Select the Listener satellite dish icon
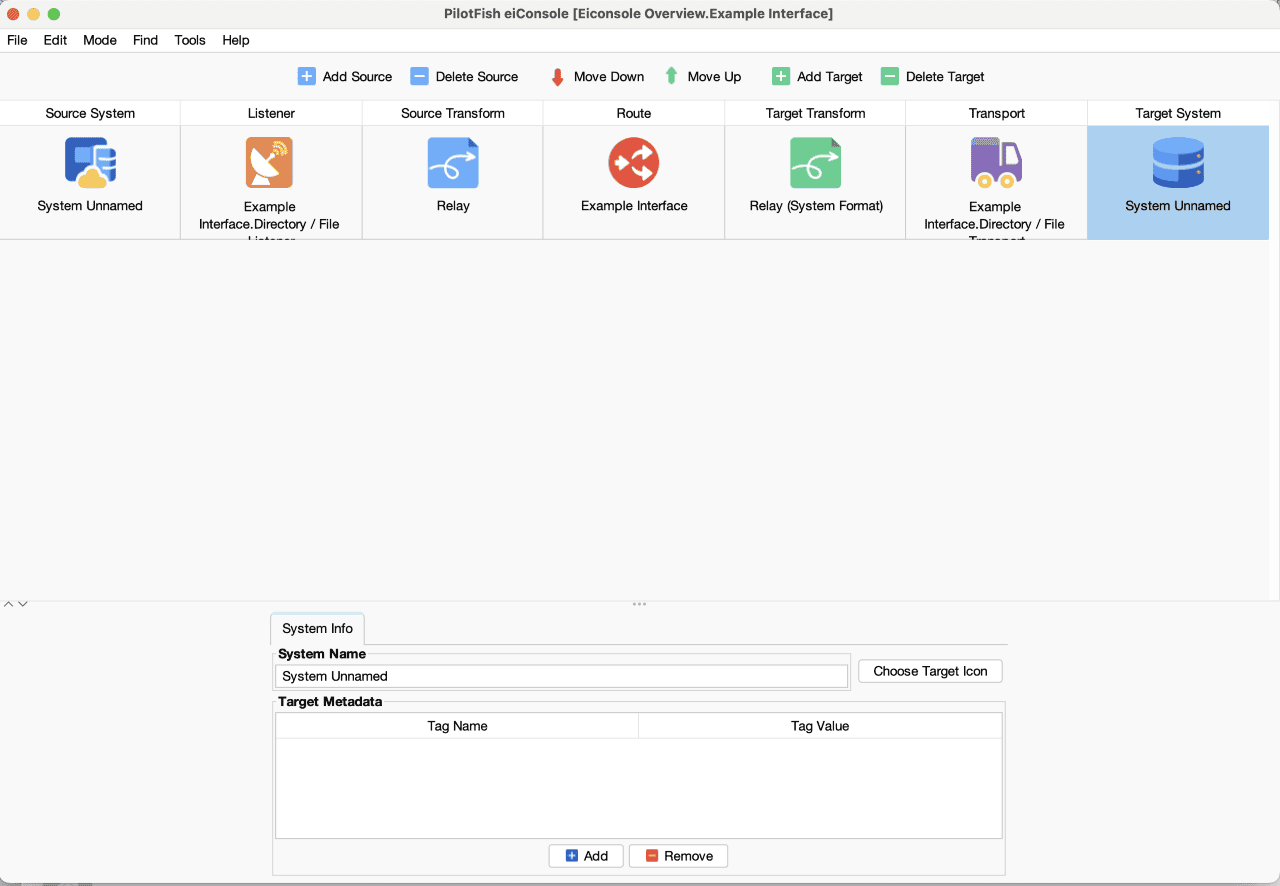The image size is (1280, 886). 270,162
